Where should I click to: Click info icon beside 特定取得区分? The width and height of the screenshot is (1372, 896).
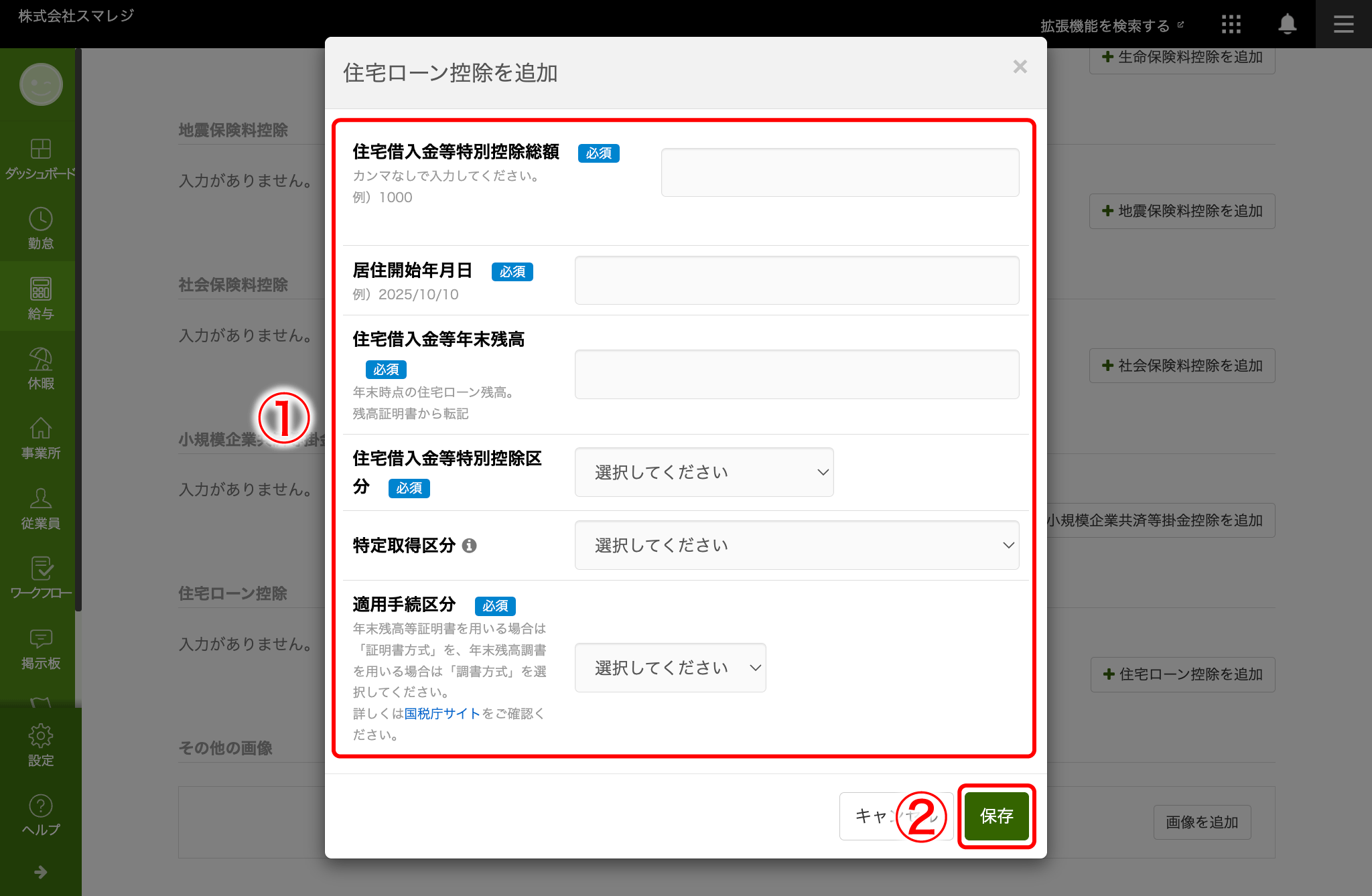coord(470,546)
